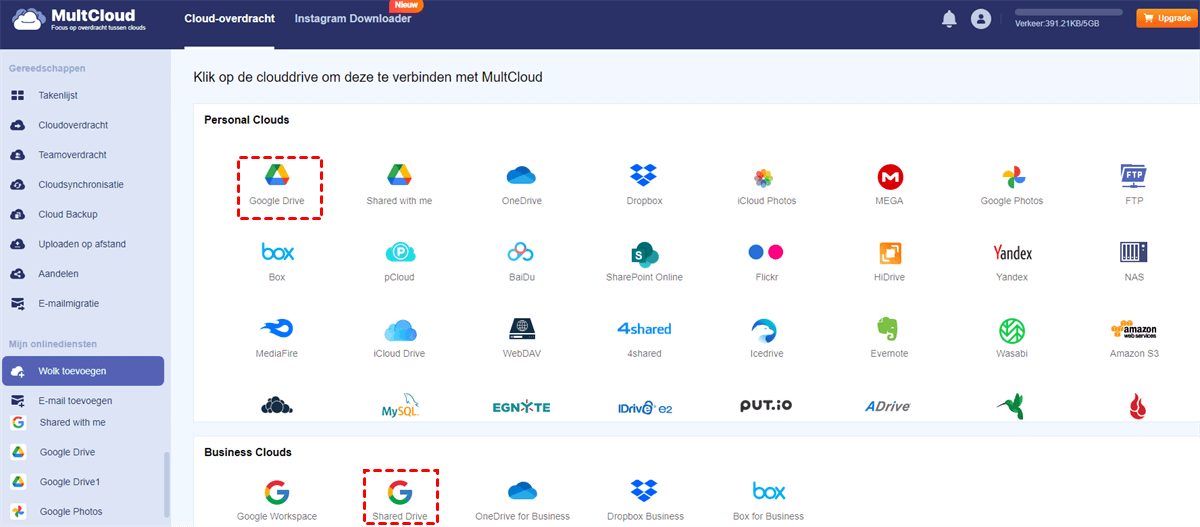This screenshot has height=527, width=1200.
Task: Choose the Egnyte cloud
Action: (x=521, y=407)
